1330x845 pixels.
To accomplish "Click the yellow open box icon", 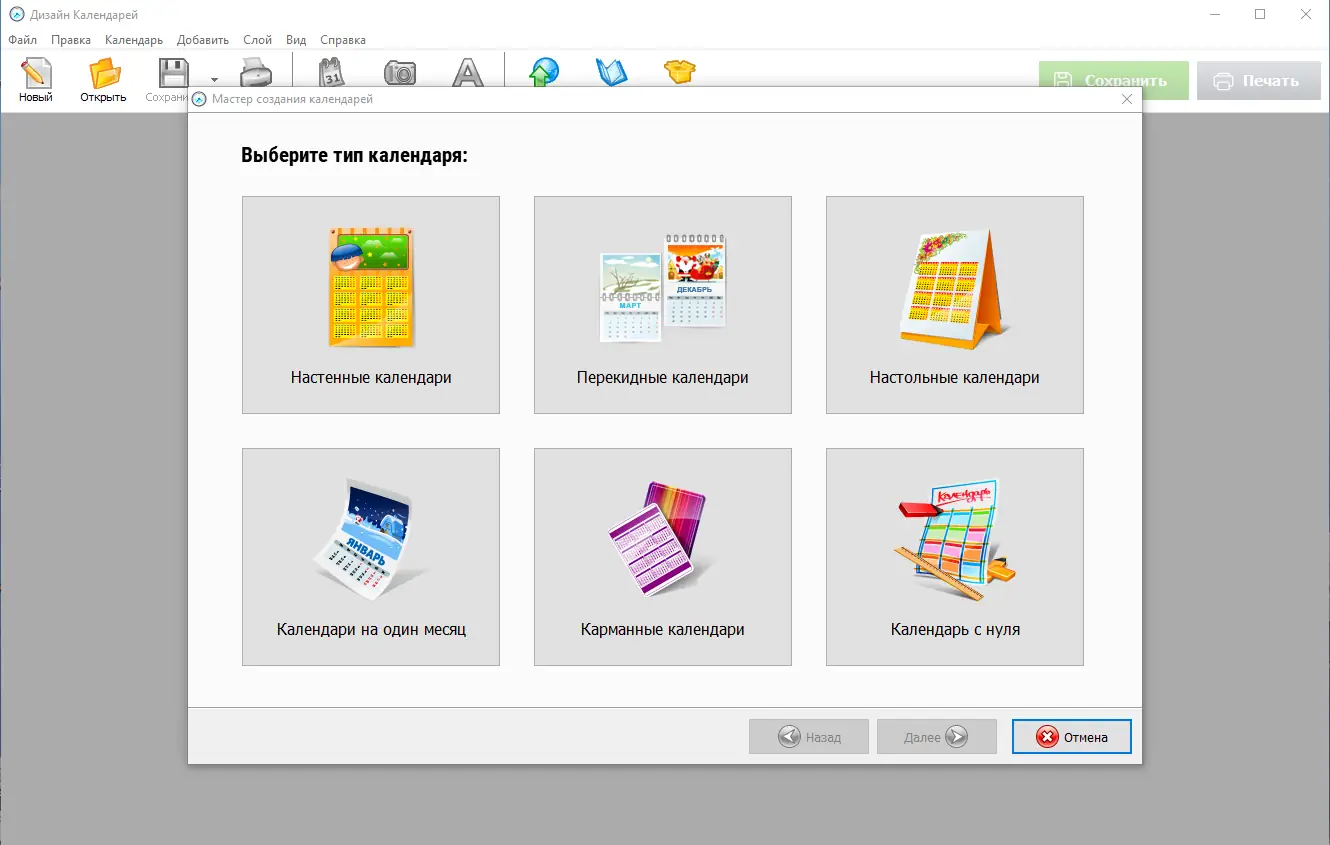I will coord(680,72).
